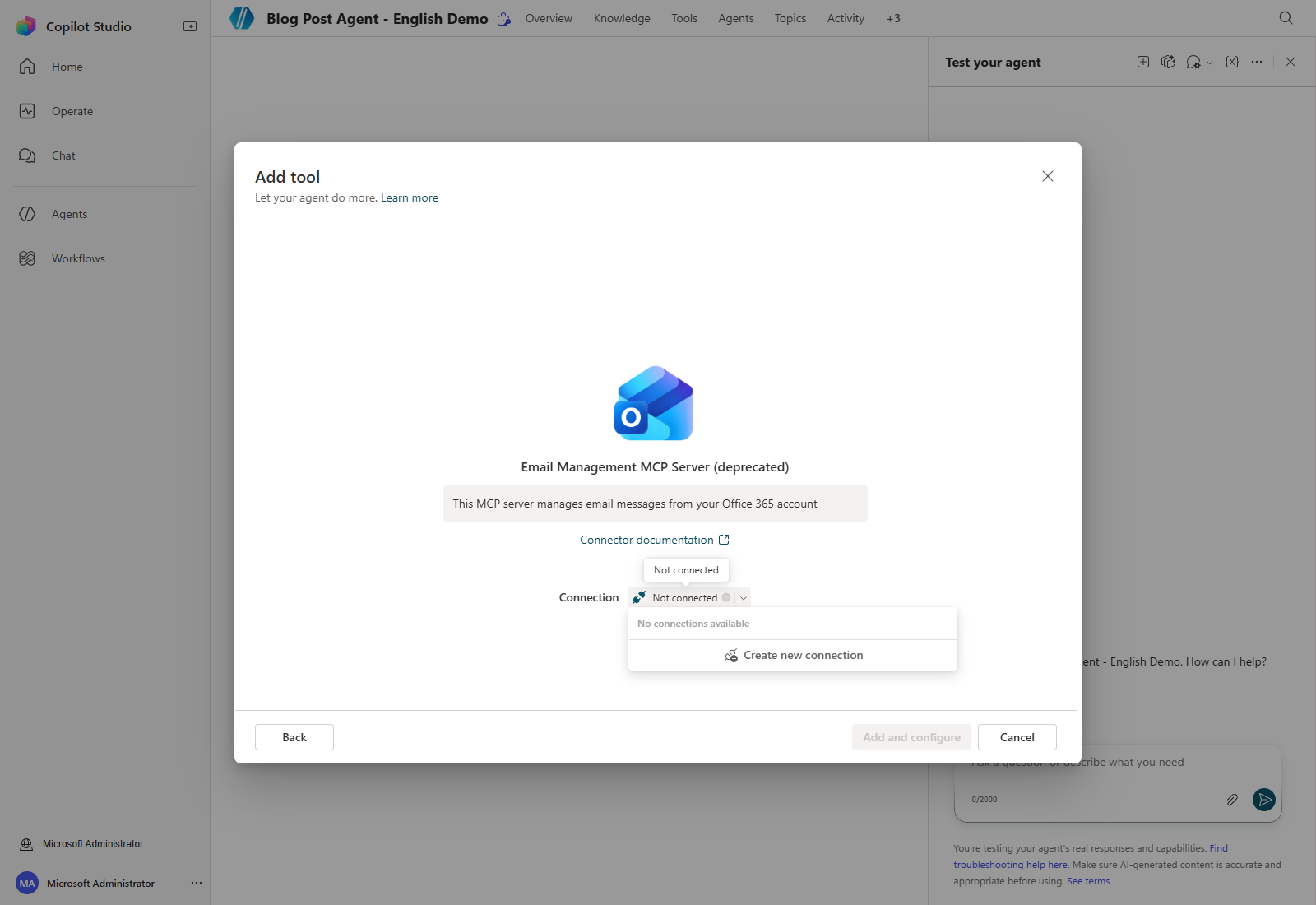Switch to the Tools tab
Viewport: 1316px width, 905px height.
684,18
